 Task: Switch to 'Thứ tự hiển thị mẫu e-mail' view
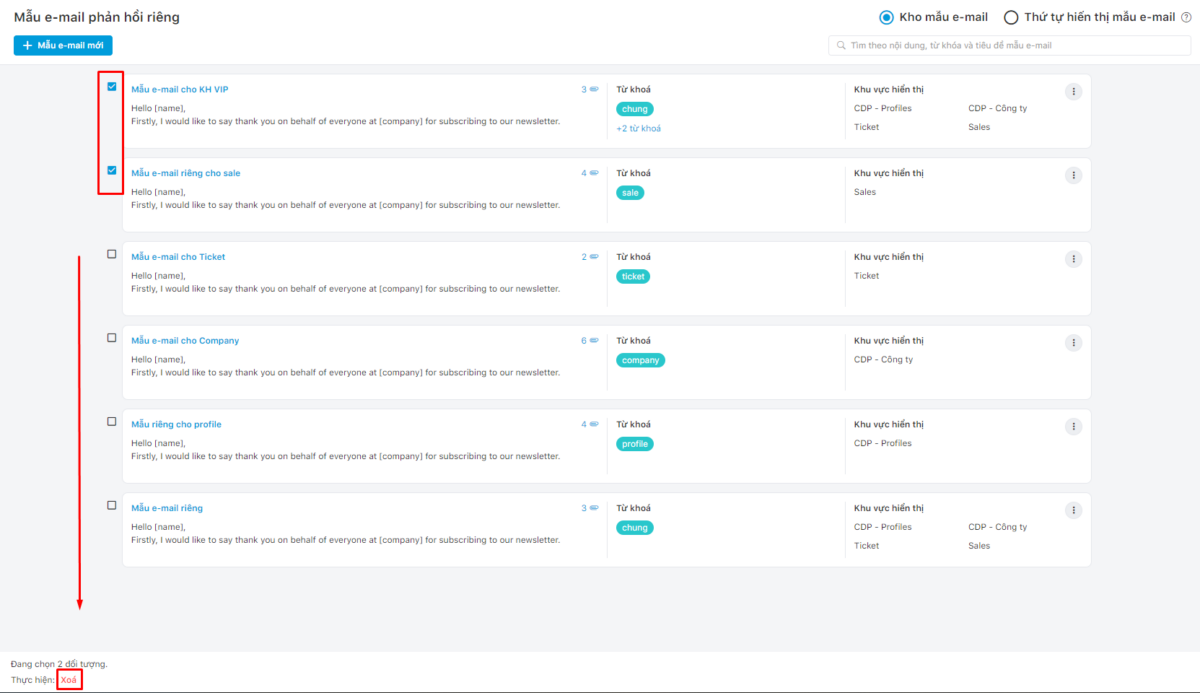click(1011, 17)
